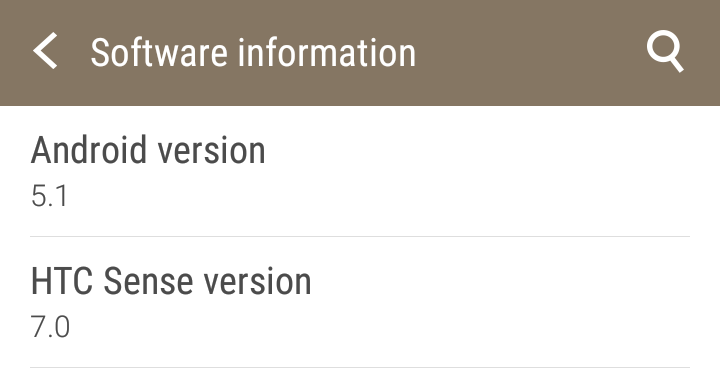
Task: Tap the word version after Sense
Action: [258, 282]
